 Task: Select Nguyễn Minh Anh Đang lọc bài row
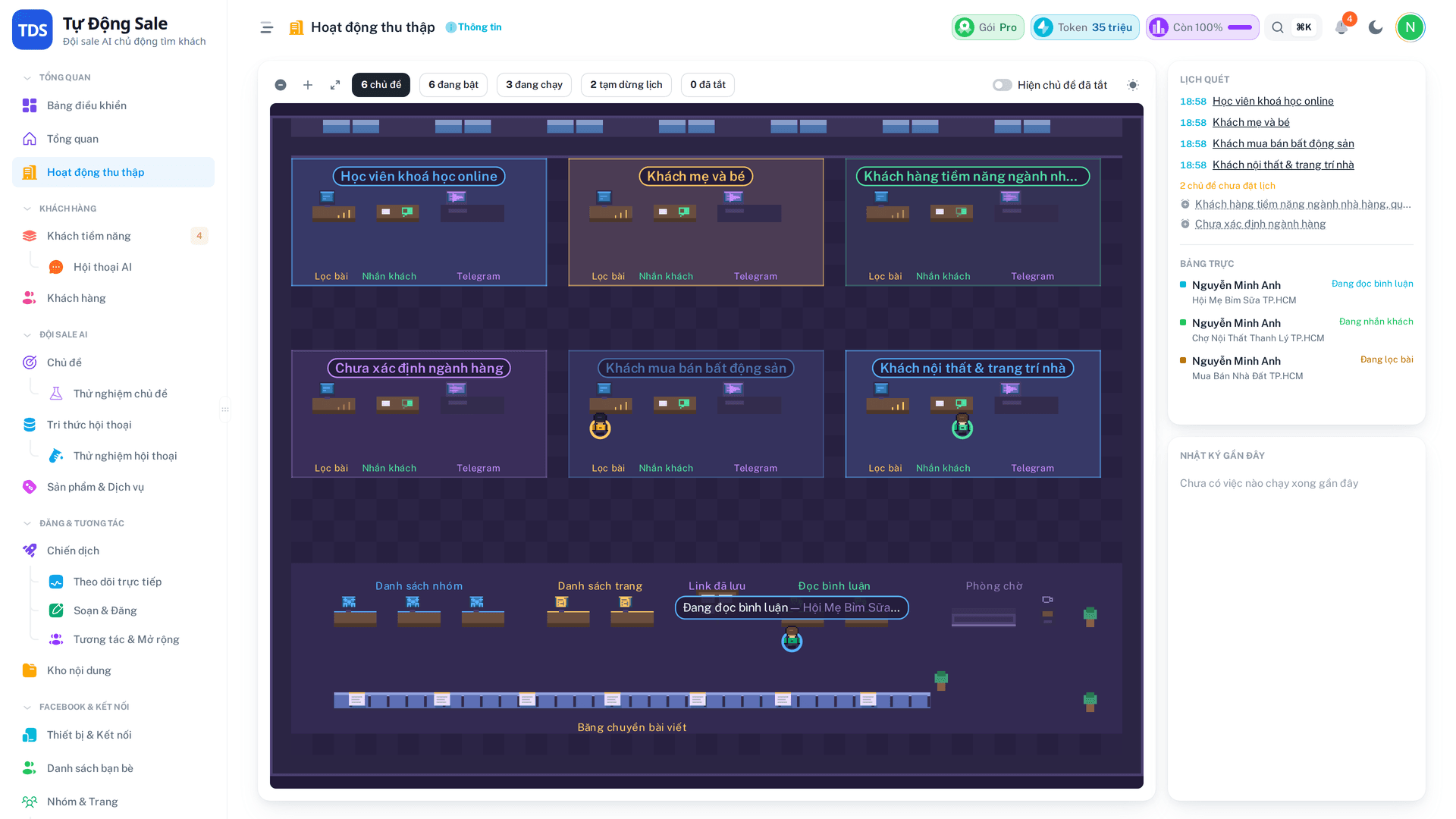[x=1296, y=368]
